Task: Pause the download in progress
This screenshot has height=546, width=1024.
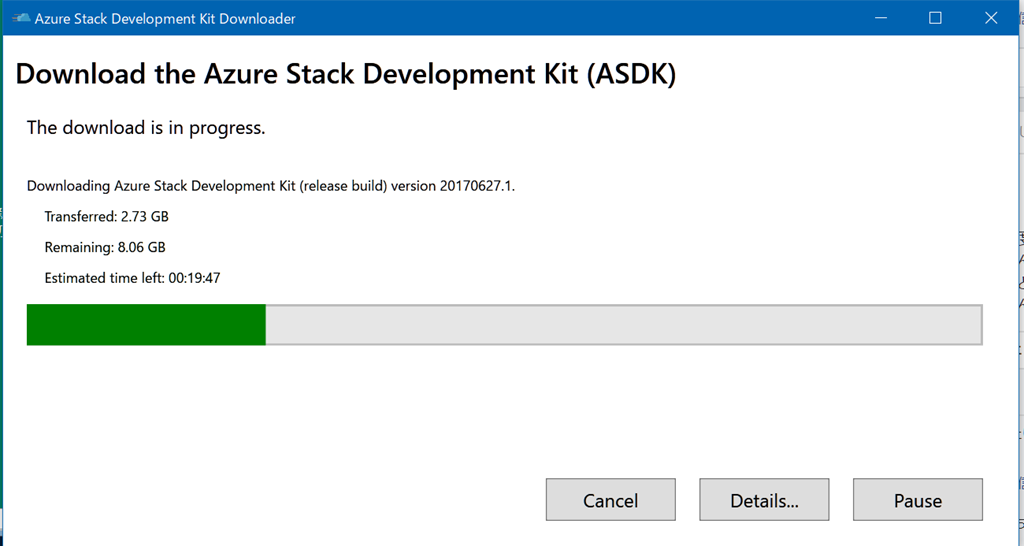Action: tap(917, 500)
